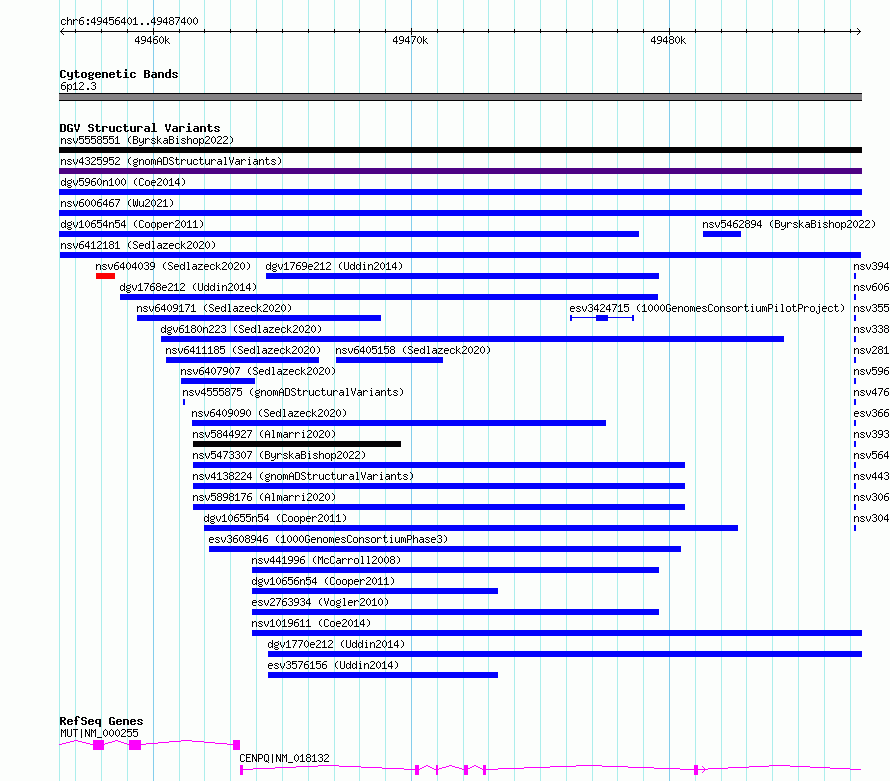890x781 pixels.
Task: Open the dgv5960n100 (Coe2014) variant label
Action: 123,182
